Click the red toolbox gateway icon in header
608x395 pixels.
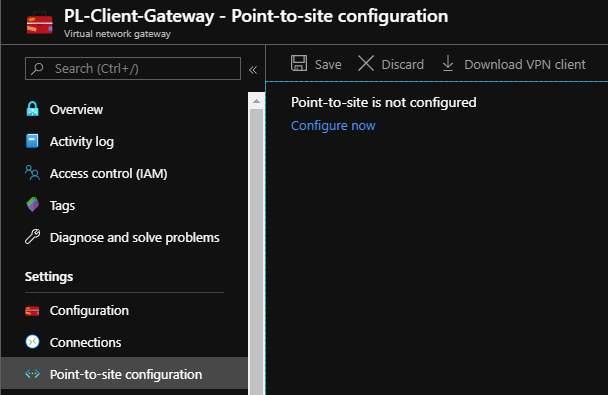(40, 23)
